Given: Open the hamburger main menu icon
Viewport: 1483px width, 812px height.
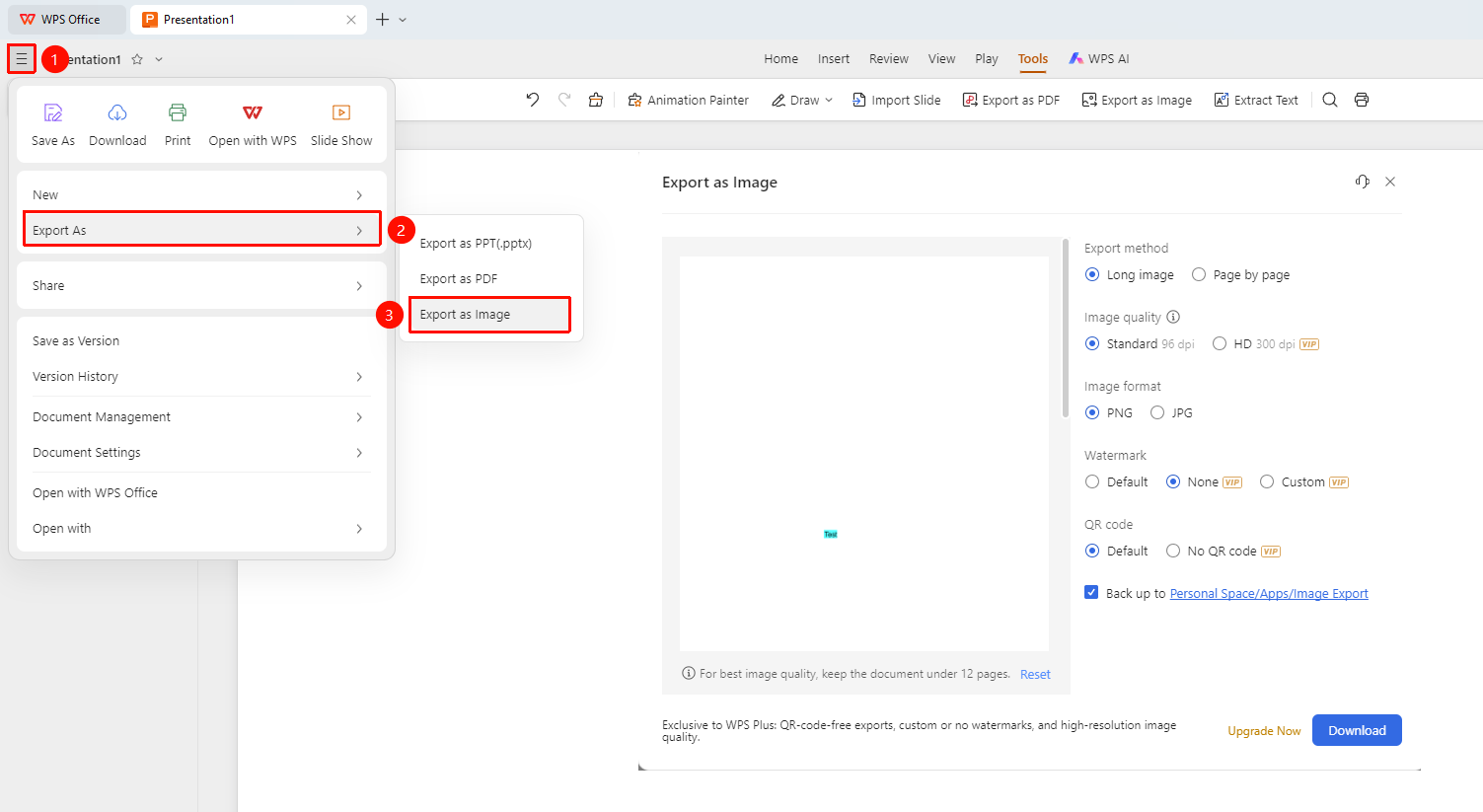Looking at the screenshot, I should (22, 59).
